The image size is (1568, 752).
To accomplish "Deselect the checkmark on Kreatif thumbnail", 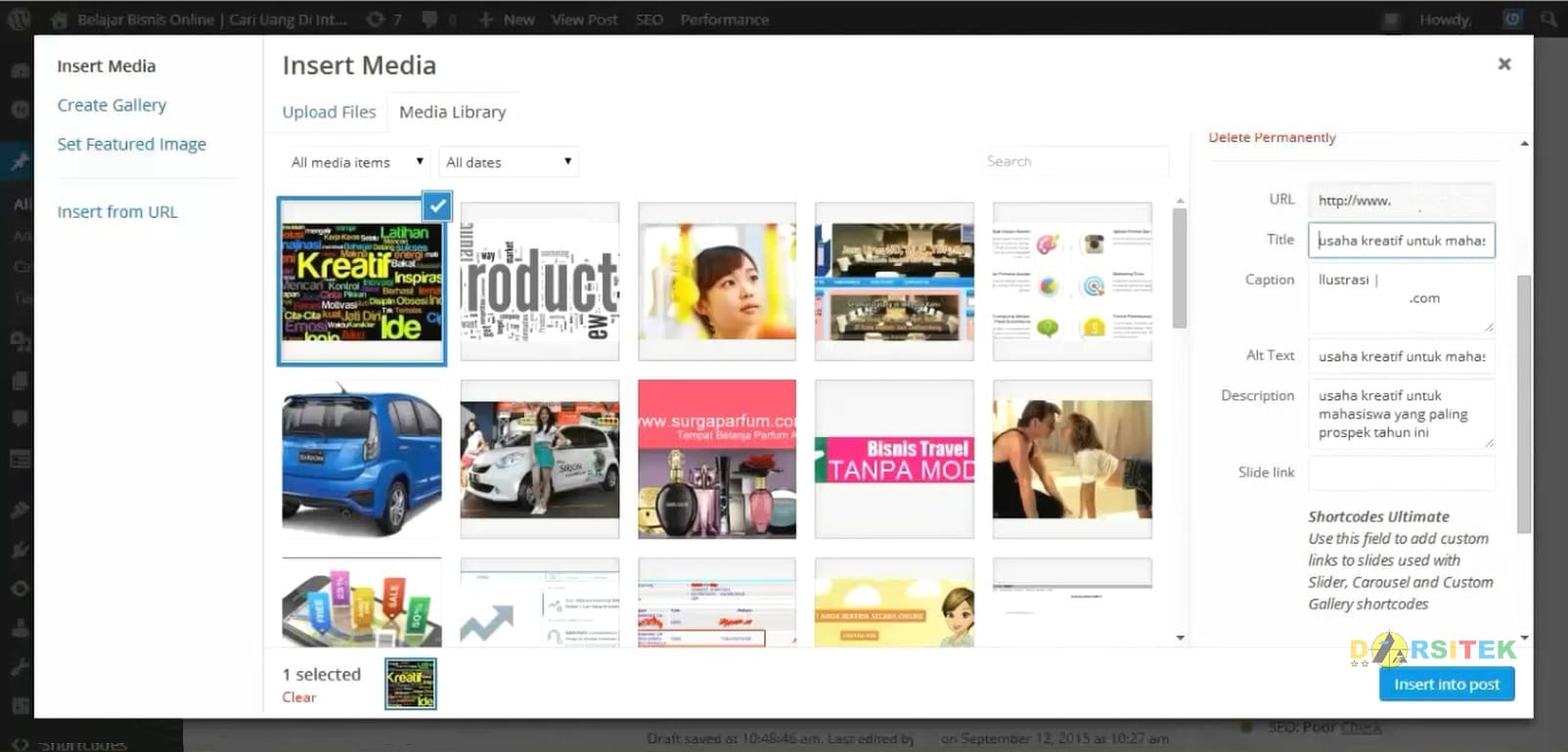I will coord(438,205).
